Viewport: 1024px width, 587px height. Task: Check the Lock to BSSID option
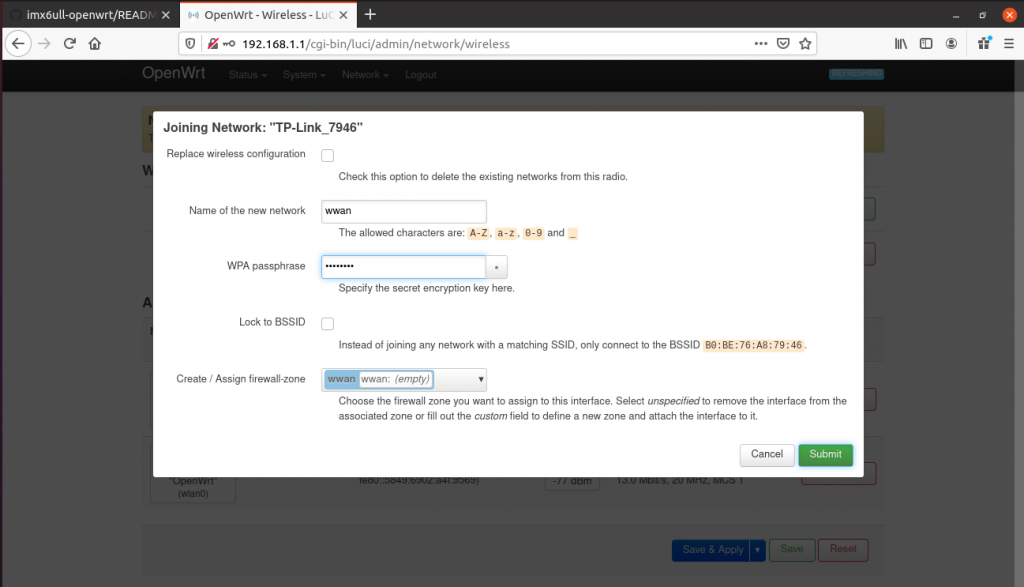[x=327, y=322]
